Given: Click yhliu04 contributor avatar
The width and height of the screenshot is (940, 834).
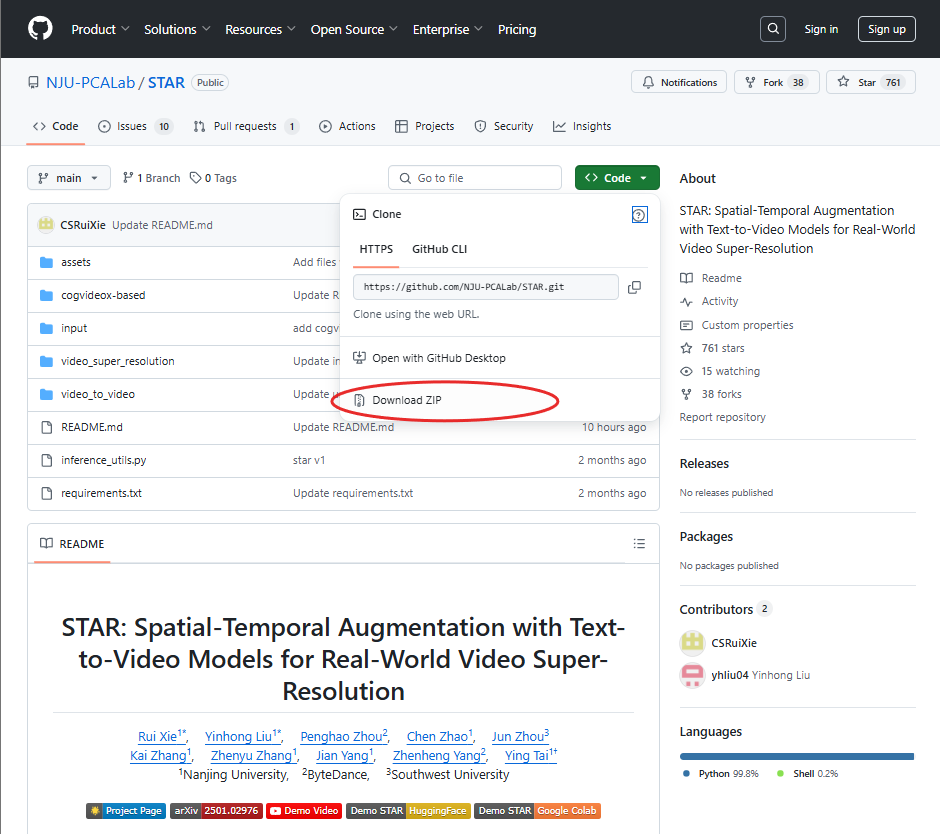Looking at the screenshot, I should [x=692, y=675].
